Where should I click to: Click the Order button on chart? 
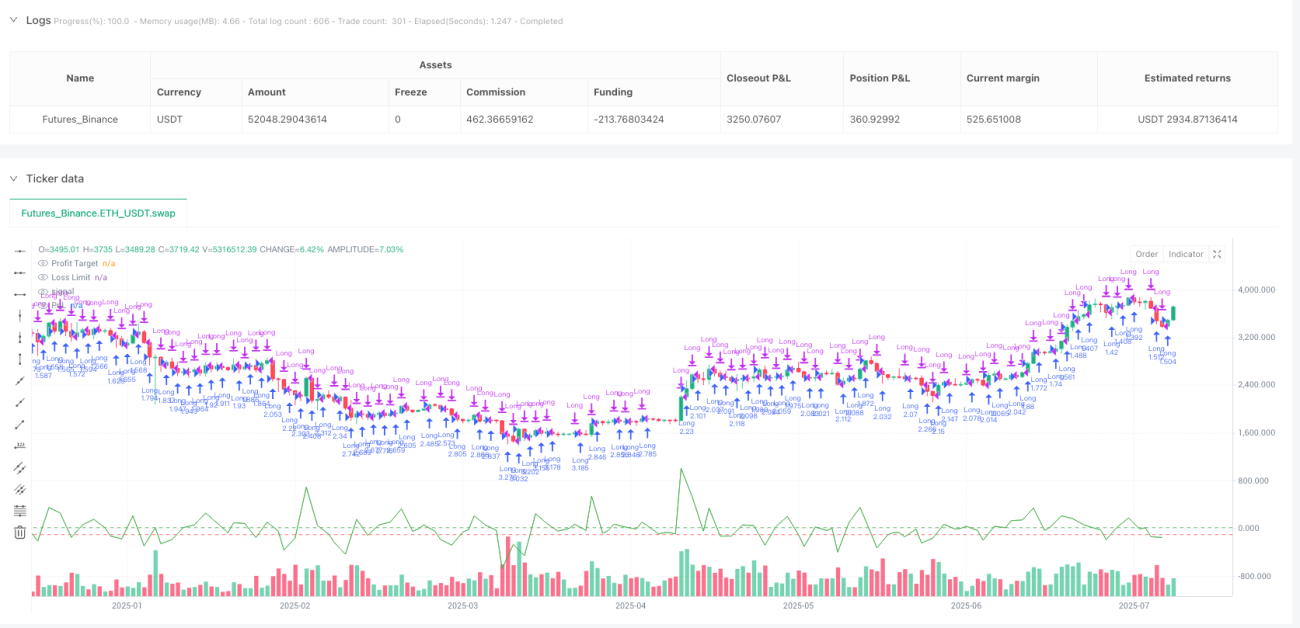[x=1146, y=254]
